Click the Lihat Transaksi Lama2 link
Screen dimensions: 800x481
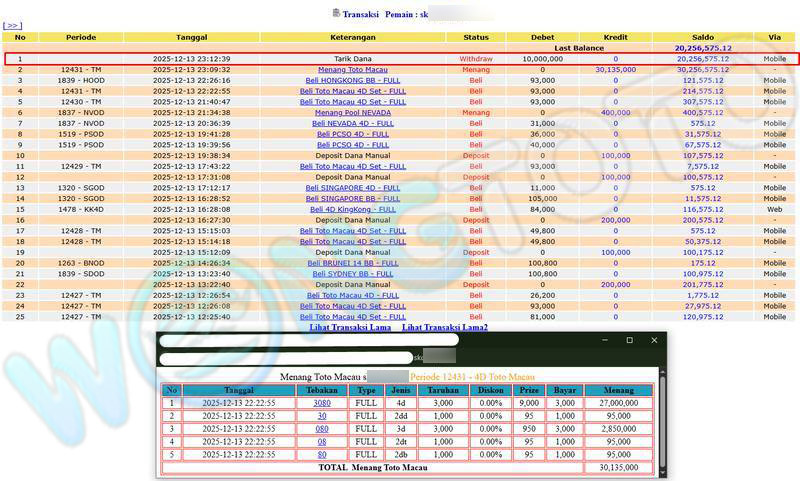point(445,327)
